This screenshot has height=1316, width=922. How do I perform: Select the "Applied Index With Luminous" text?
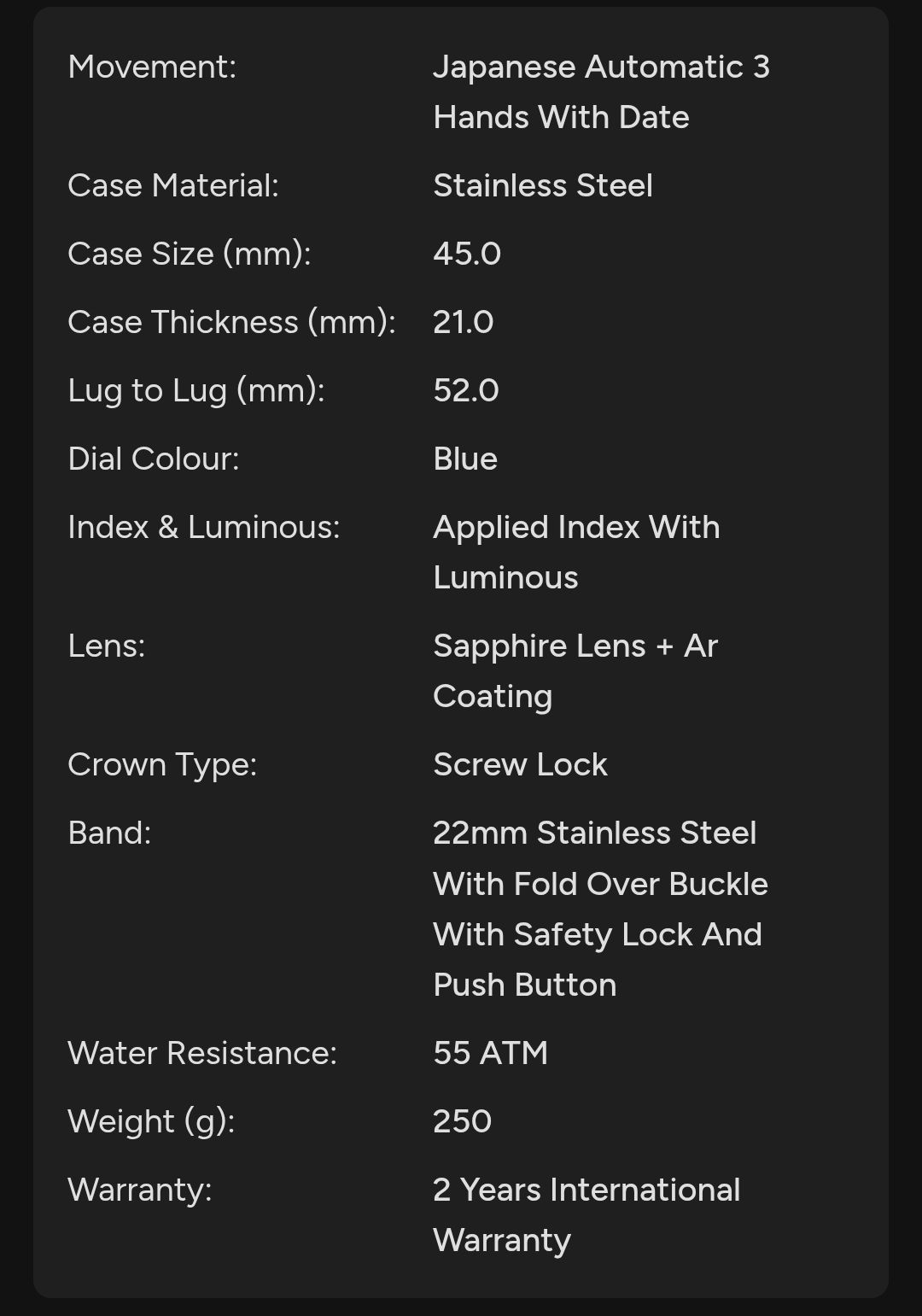pos(576,553)
